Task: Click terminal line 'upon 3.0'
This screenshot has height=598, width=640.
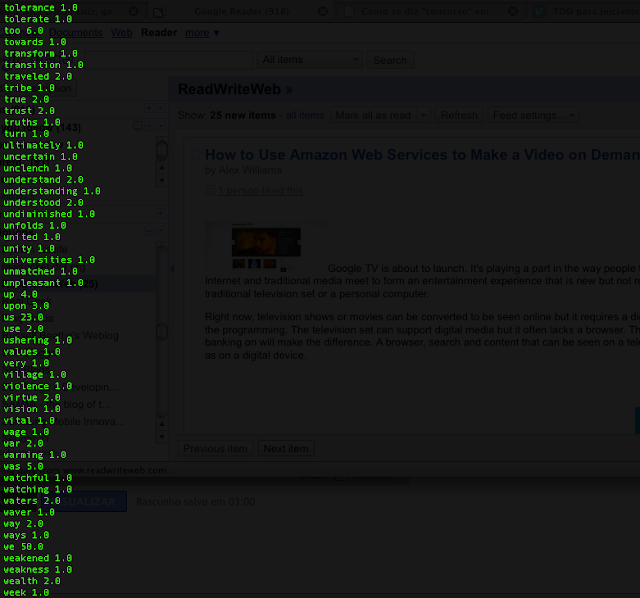Action: [26, 306]
